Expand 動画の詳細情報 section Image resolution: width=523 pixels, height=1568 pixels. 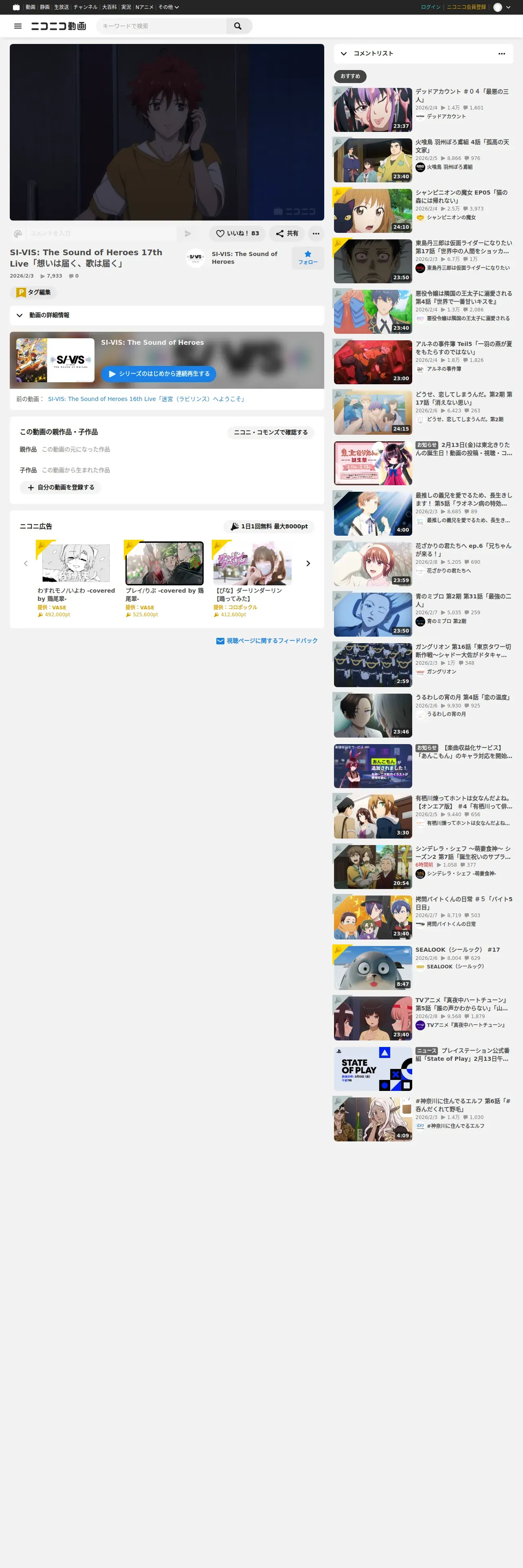coord(167,315)
